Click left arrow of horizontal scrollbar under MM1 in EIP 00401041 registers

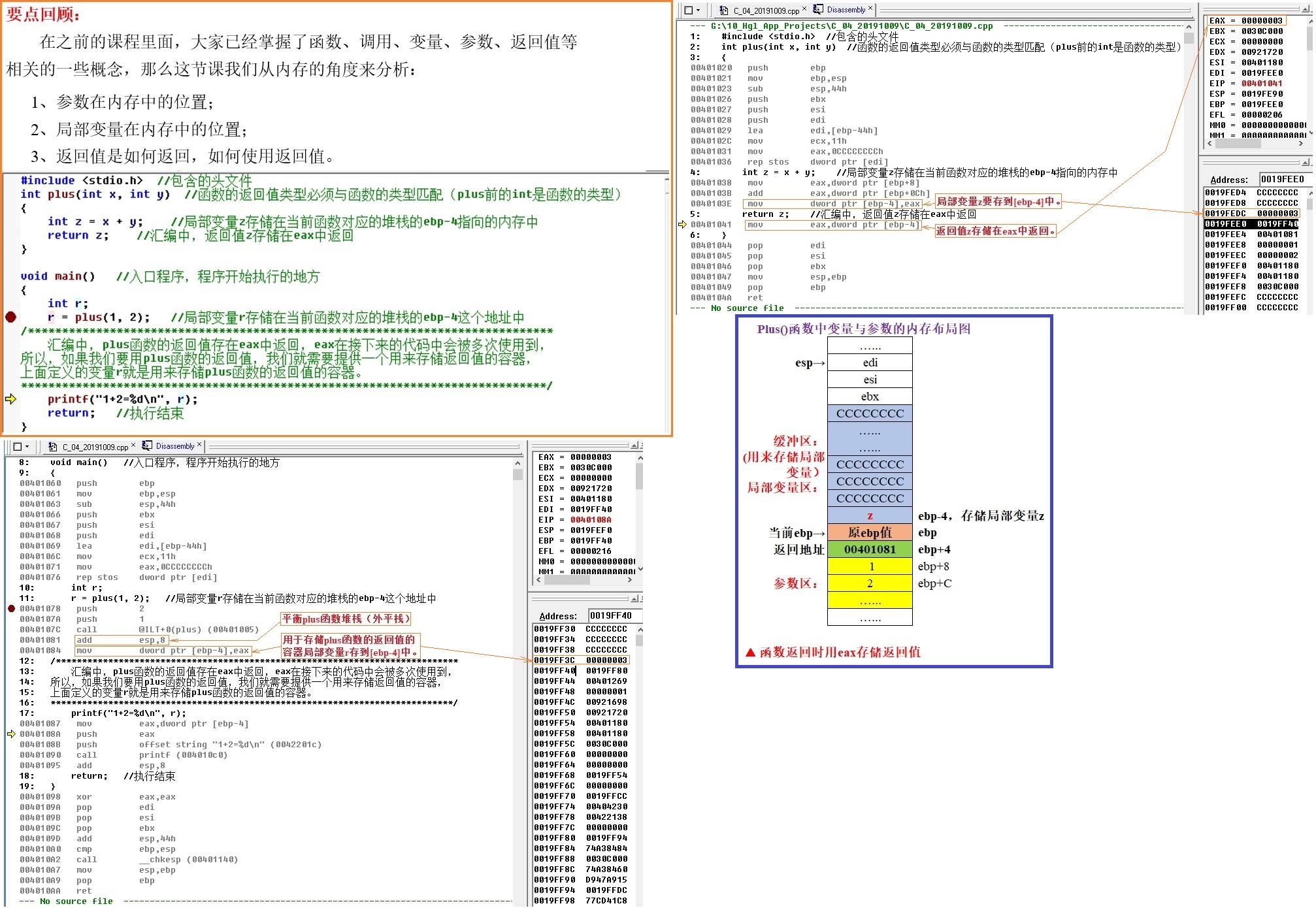pyautogui.click(x=1210, y=143)
